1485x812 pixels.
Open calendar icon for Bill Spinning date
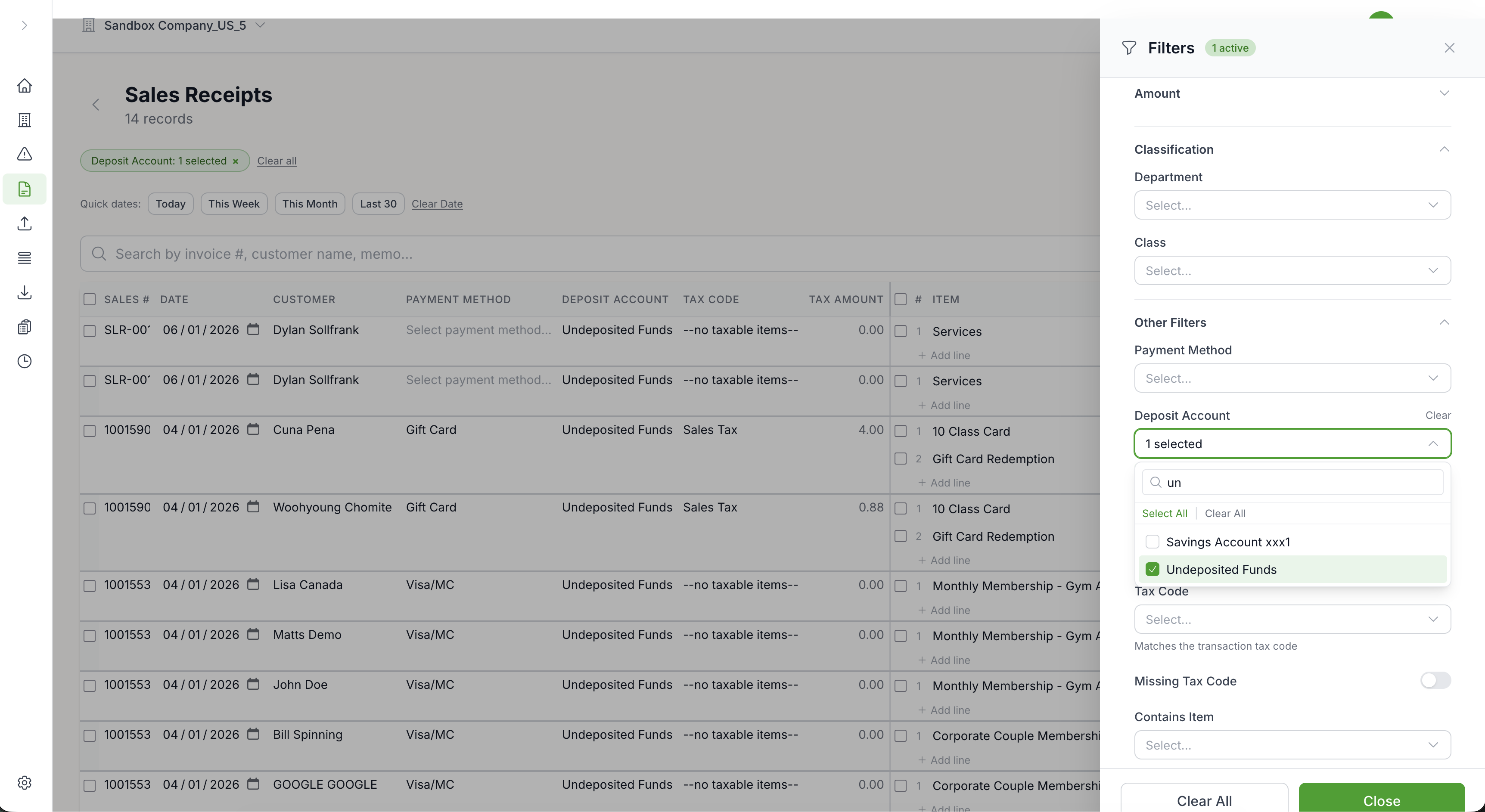tap(253, 734)
